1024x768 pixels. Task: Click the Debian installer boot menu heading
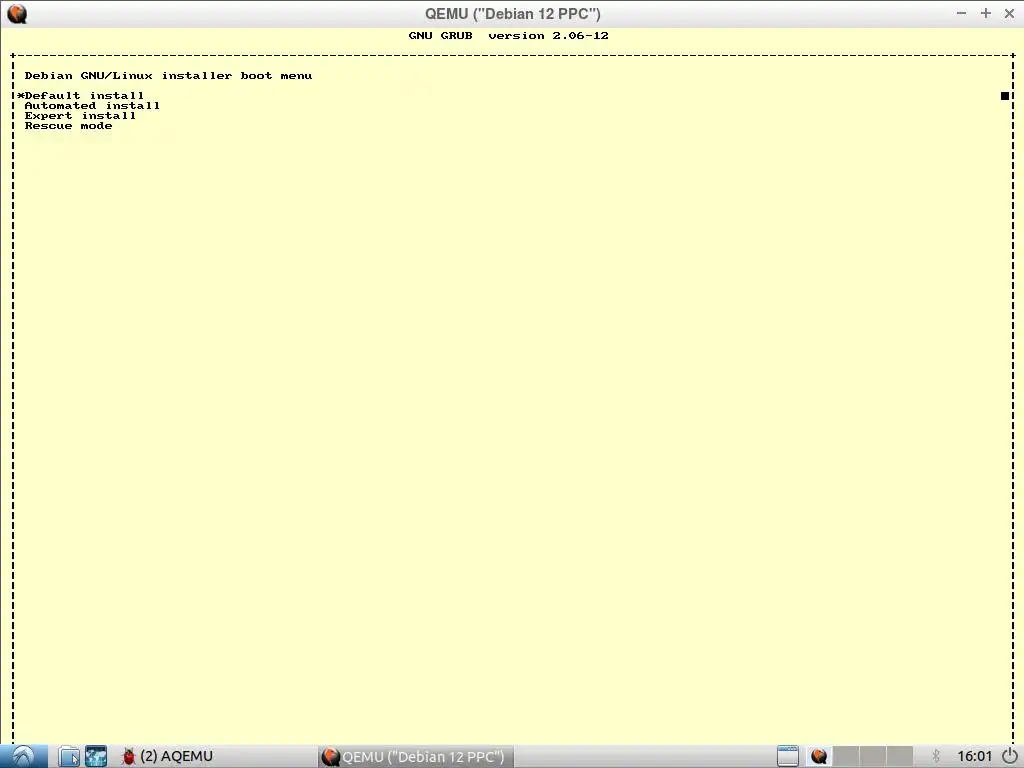click(x=168, y=76)
